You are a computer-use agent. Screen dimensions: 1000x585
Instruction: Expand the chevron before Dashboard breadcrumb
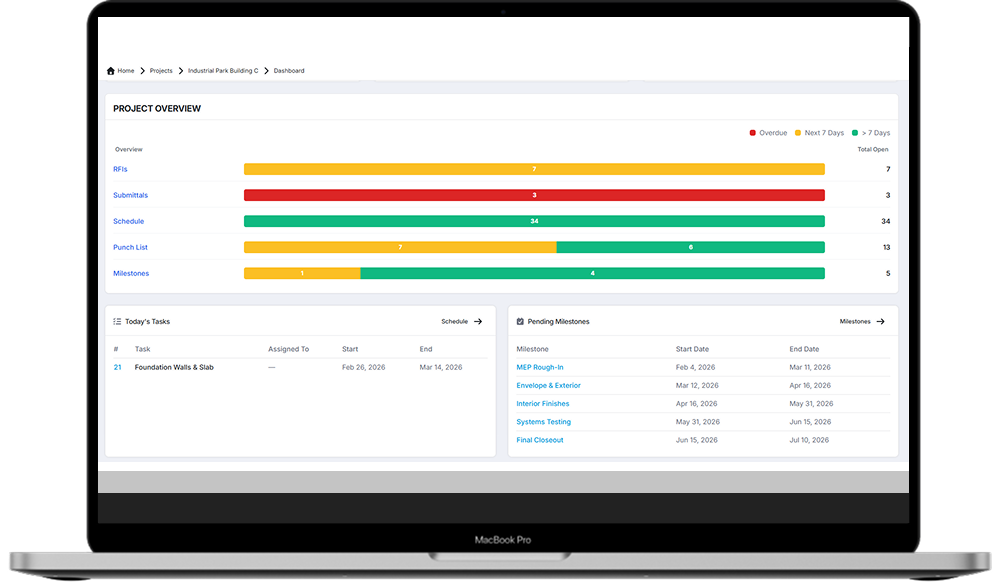266,70
